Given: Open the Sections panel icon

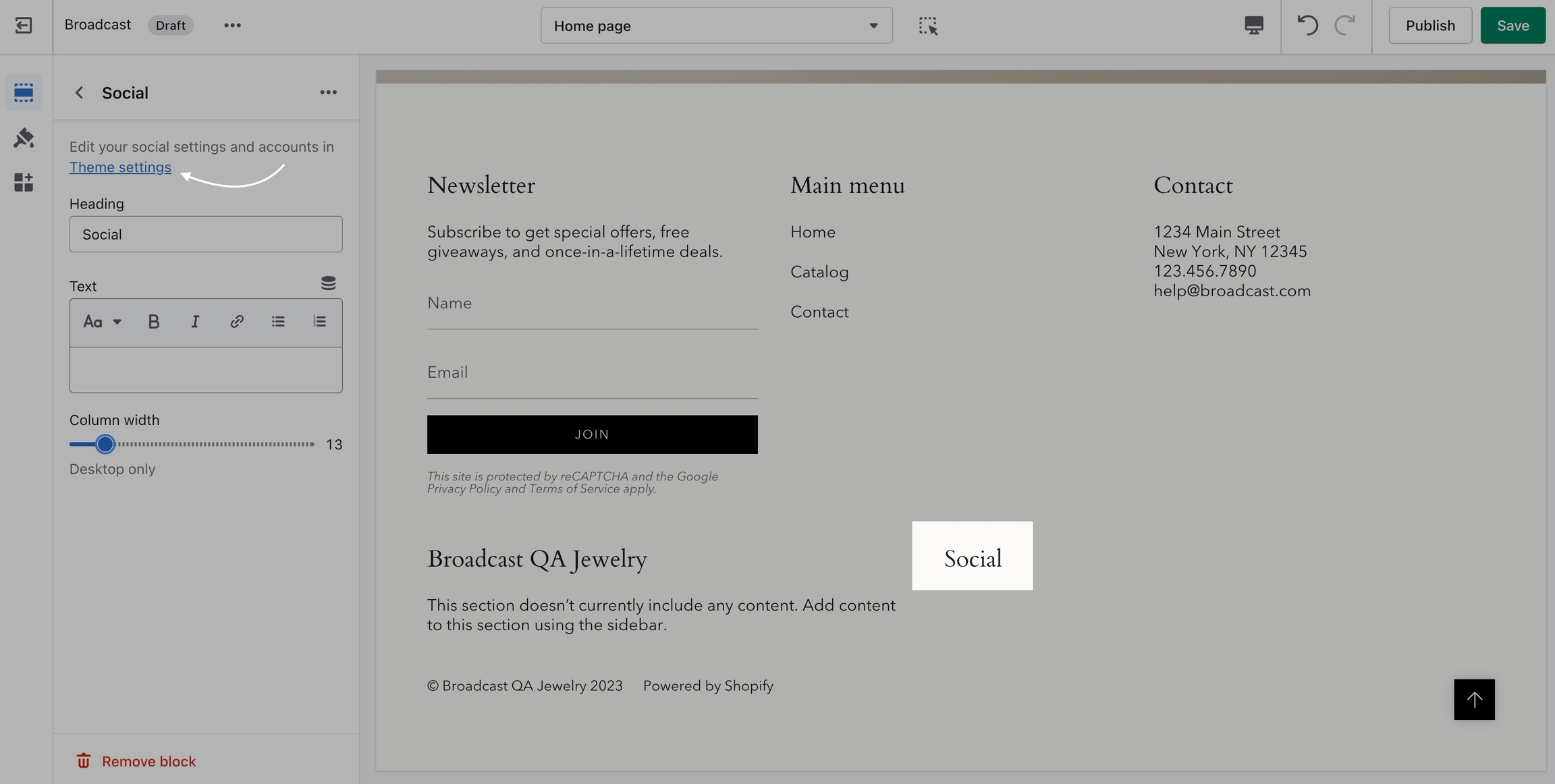Looking at the screenshot, I should pyautogui.click(x=24, y=92).
